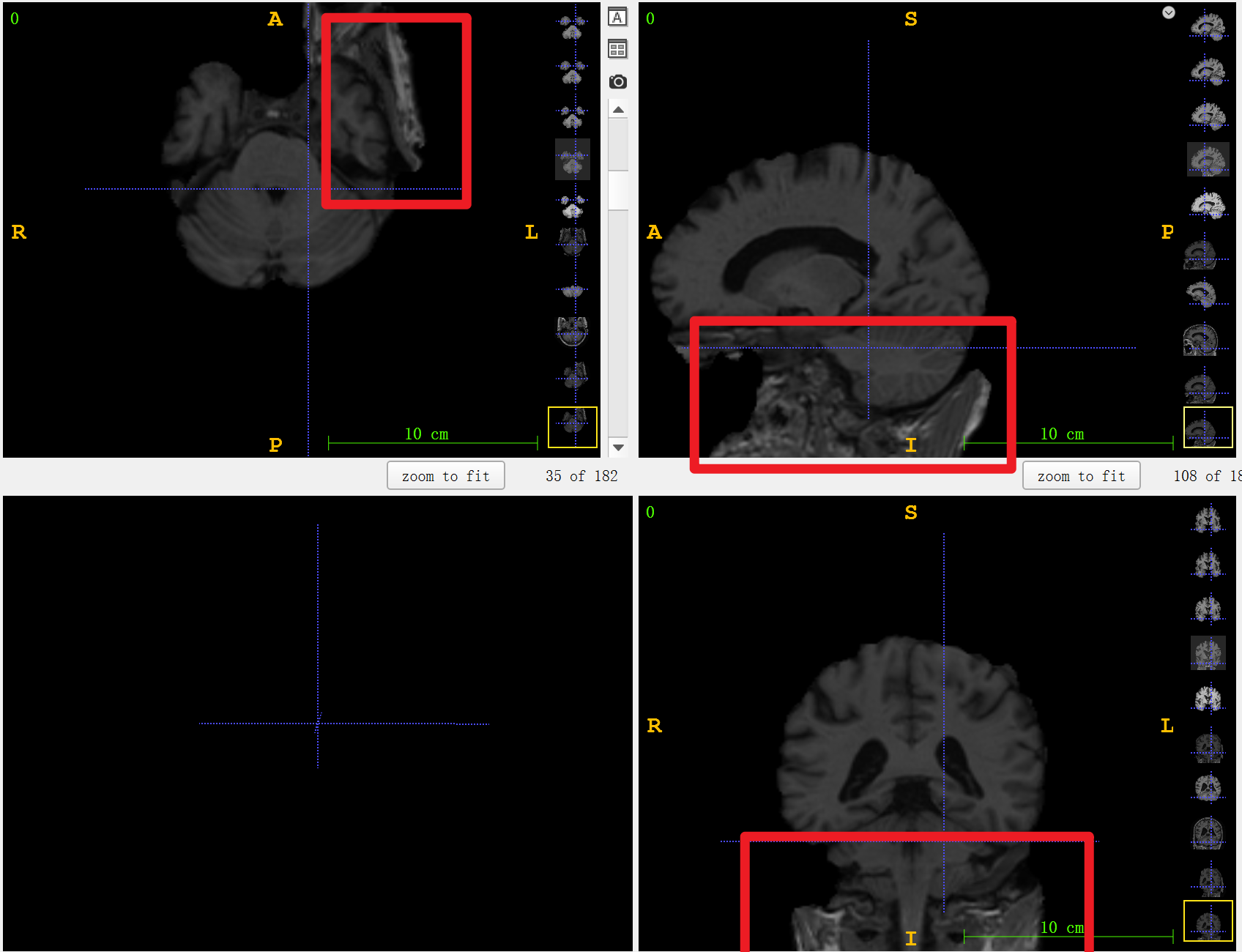Click 'zoom to fit' under sagittal view
This screenshot has width=1242, height=952.
click(1081, 476)
